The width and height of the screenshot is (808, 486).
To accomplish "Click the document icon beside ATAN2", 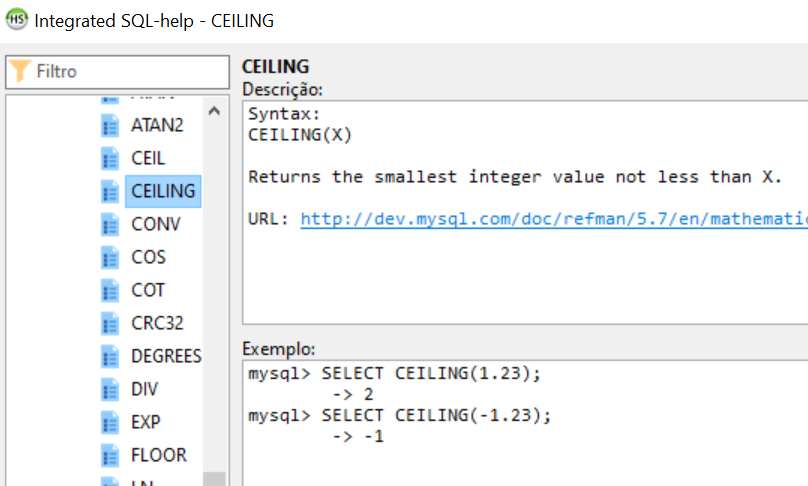I will click(110, 125).
